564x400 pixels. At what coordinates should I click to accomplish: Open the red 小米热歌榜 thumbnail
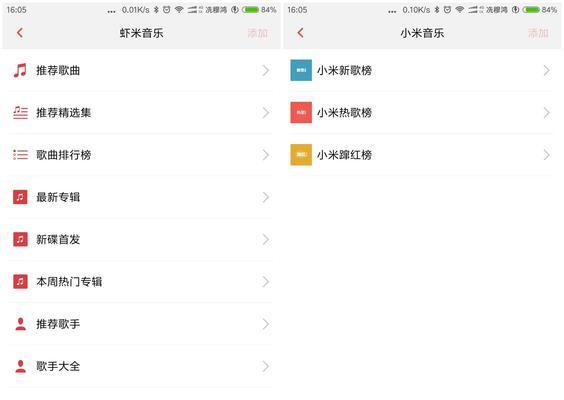[x=301, y=113]
